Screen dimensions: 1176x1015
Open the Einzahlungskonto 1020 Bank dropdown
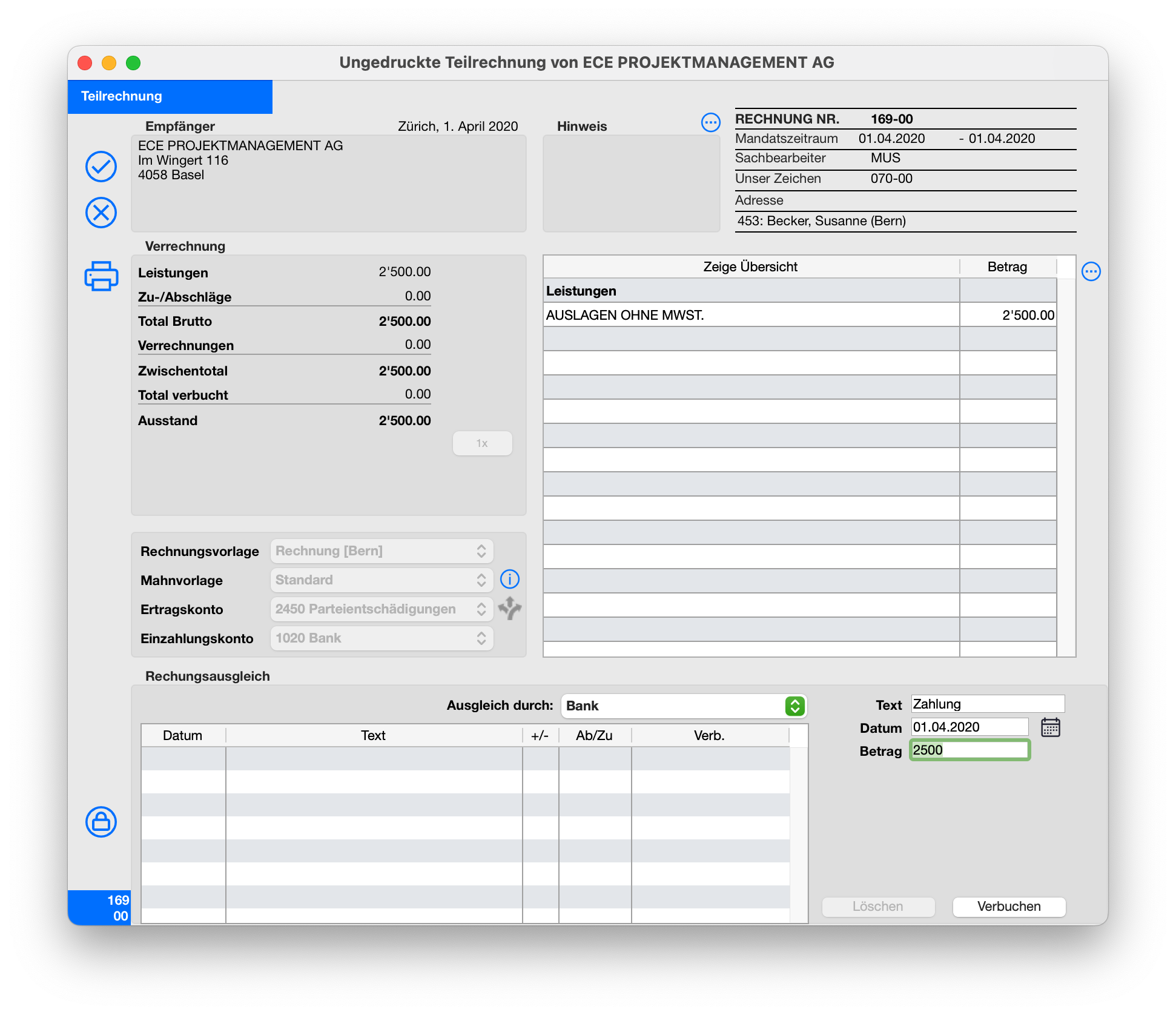click(x=382, y=638)
